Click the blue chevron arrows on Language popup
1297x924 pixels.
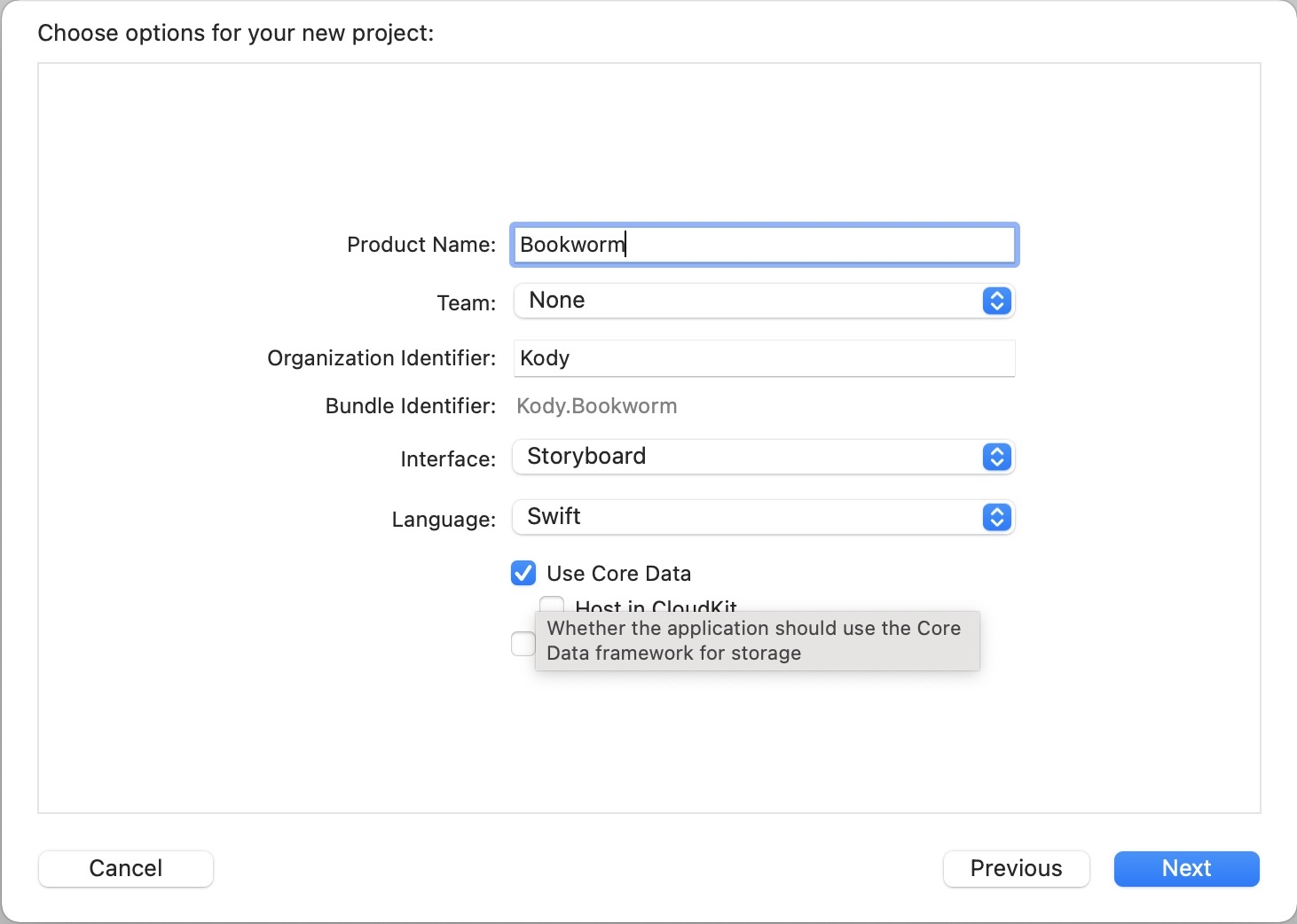click(x=997, y=518)
